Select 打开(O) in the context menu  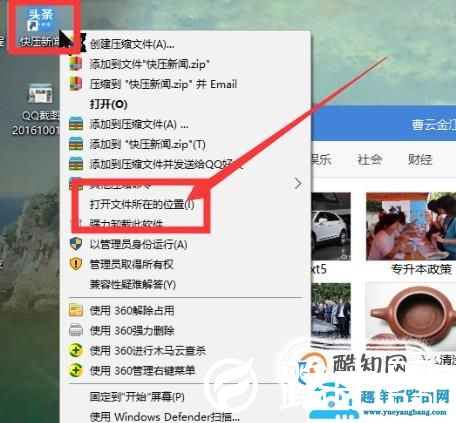108,104
